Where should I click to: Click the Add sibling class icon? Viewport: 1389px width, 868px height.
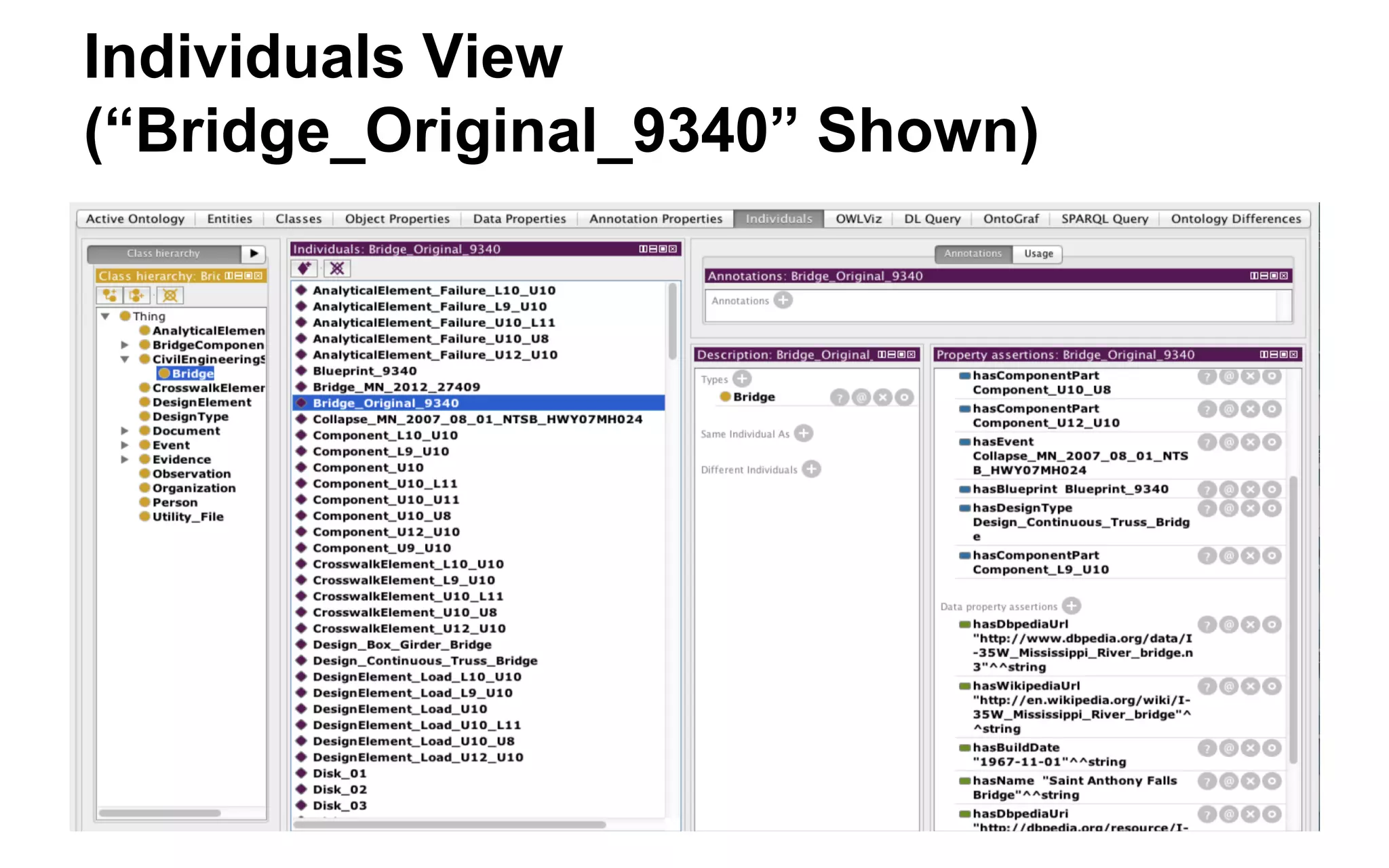tap(138, 296)
